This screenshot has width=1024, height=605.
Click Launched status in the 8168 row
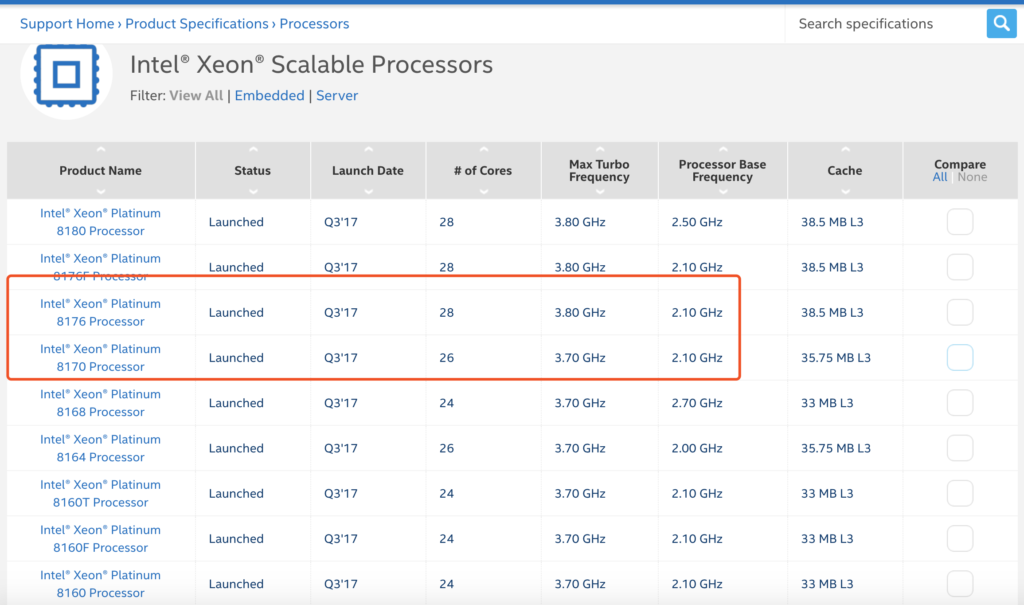pos(236,402)
